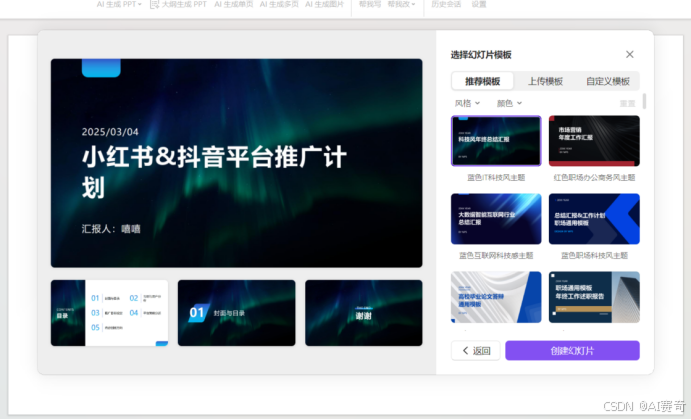Click the 创建幻灯片 button

pyautogui.click(x=572, y=350)
